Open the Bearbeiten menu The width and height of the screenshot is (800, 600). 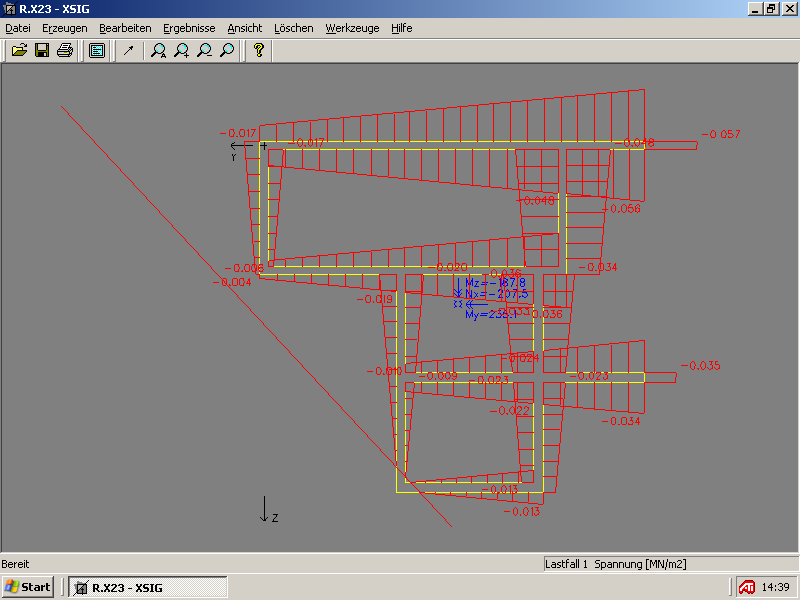125,28
